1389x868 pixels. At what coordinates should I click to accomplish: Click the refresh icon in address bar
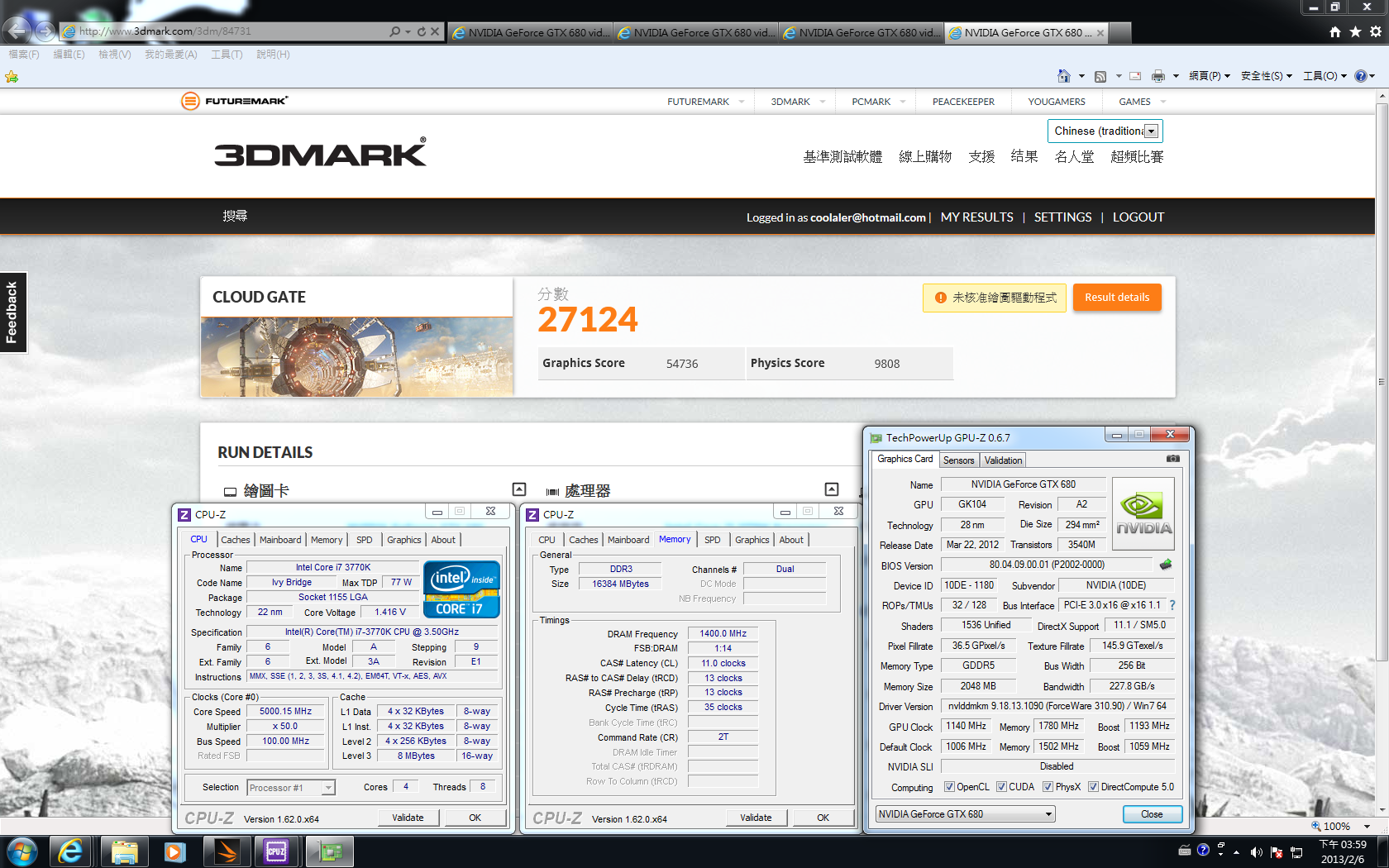(x=421, y=31)
